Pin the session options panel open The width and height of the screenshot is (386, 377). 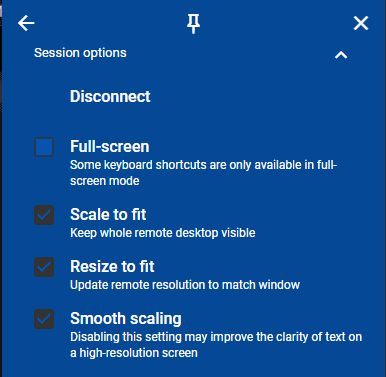[193, 24]
